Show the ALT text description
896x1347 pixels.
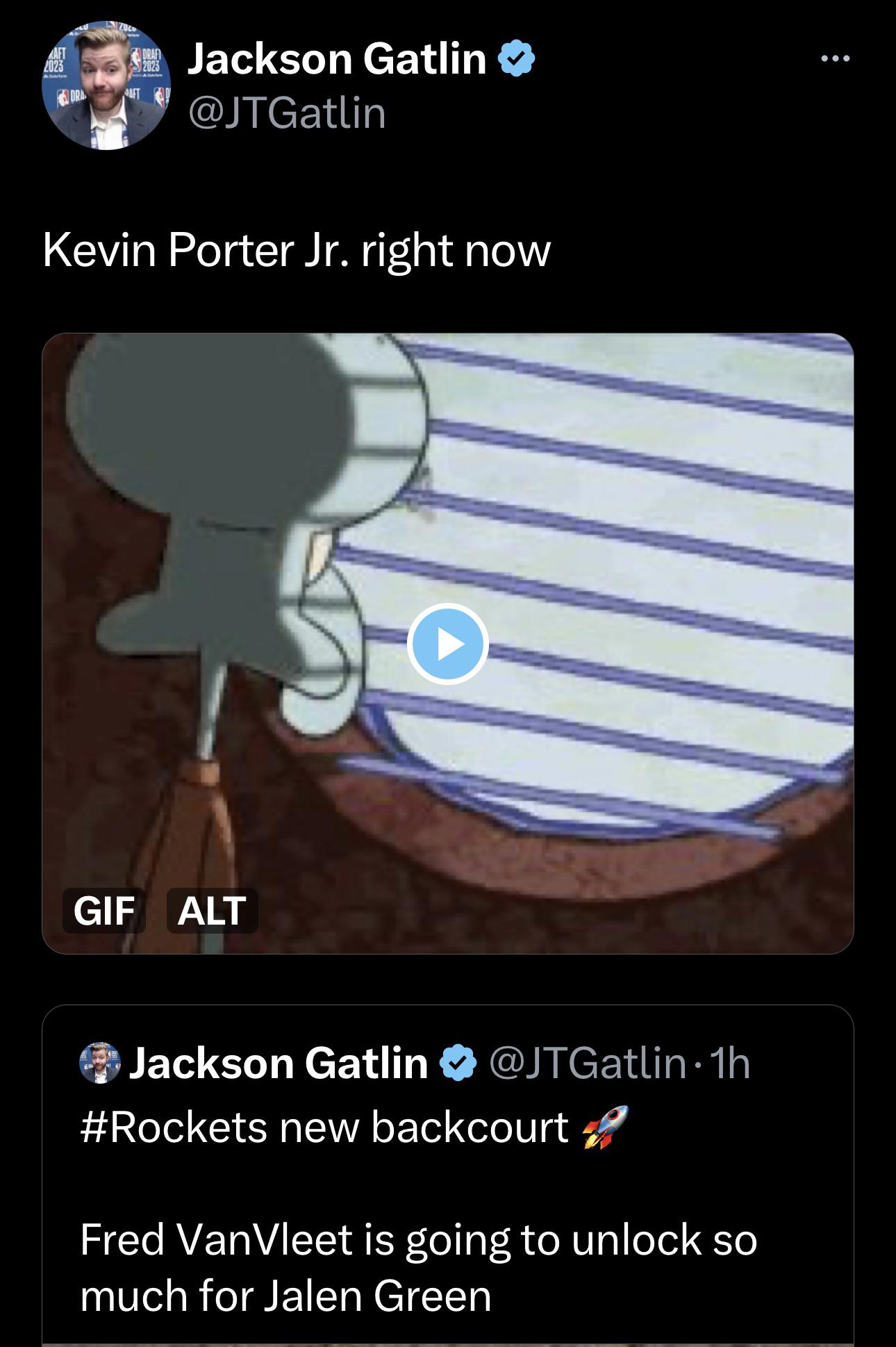212,910
